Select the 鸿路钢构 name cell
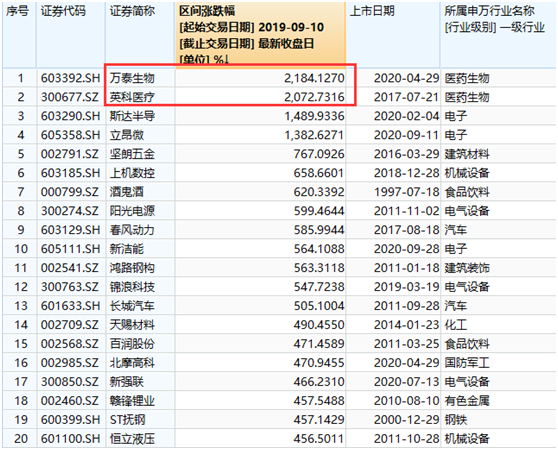Screen dimensions: 558x450 (x=132, y=268)
